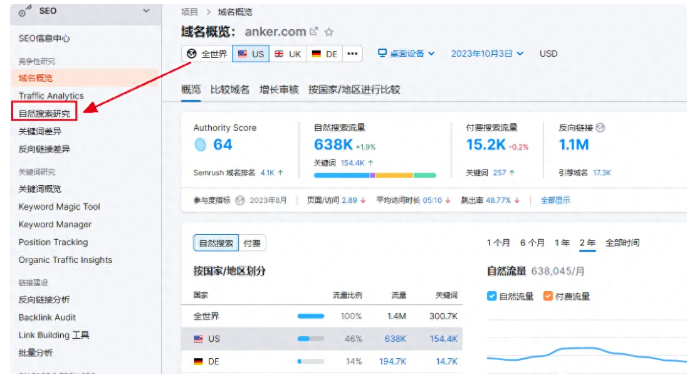Open Keyword Manager in sidebar
The width and height of the screenshot is (689, 374).
[x=55, y=224]
